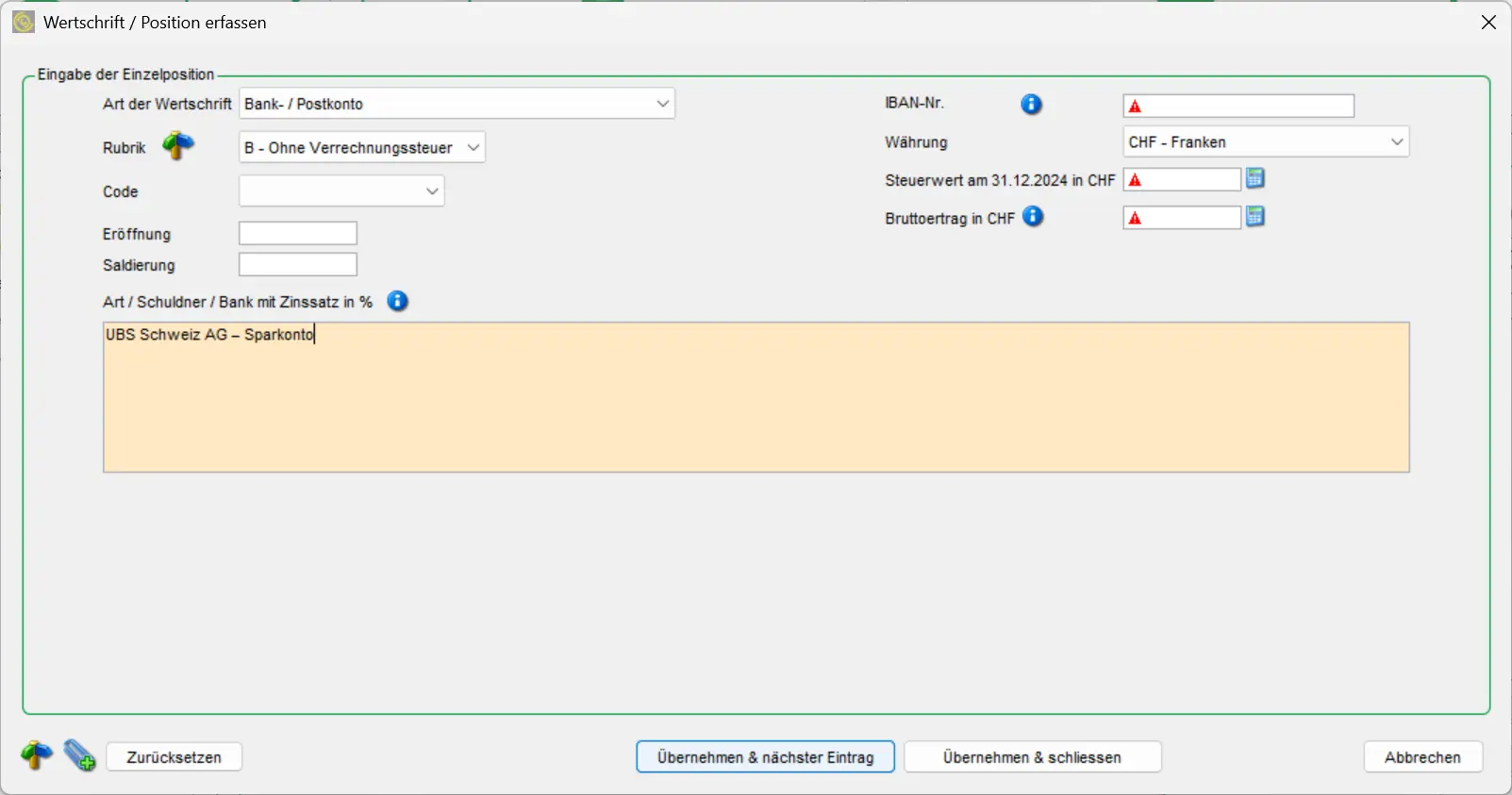This screenshot has height=795, width=1512.
Task: Click the app icon in the title bar
Action: point(24,22)
